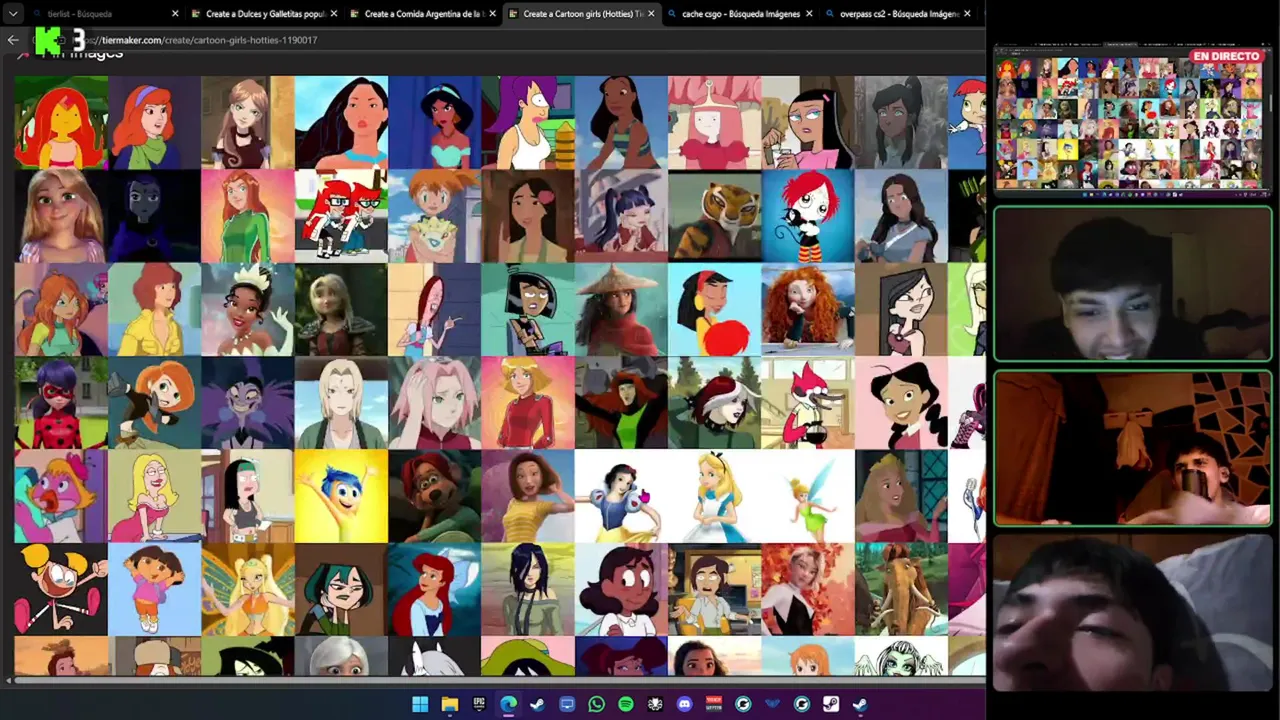1280x720 pixels.
Task: Click the middle webcam feed in overlay
Action: point(1133,449)
